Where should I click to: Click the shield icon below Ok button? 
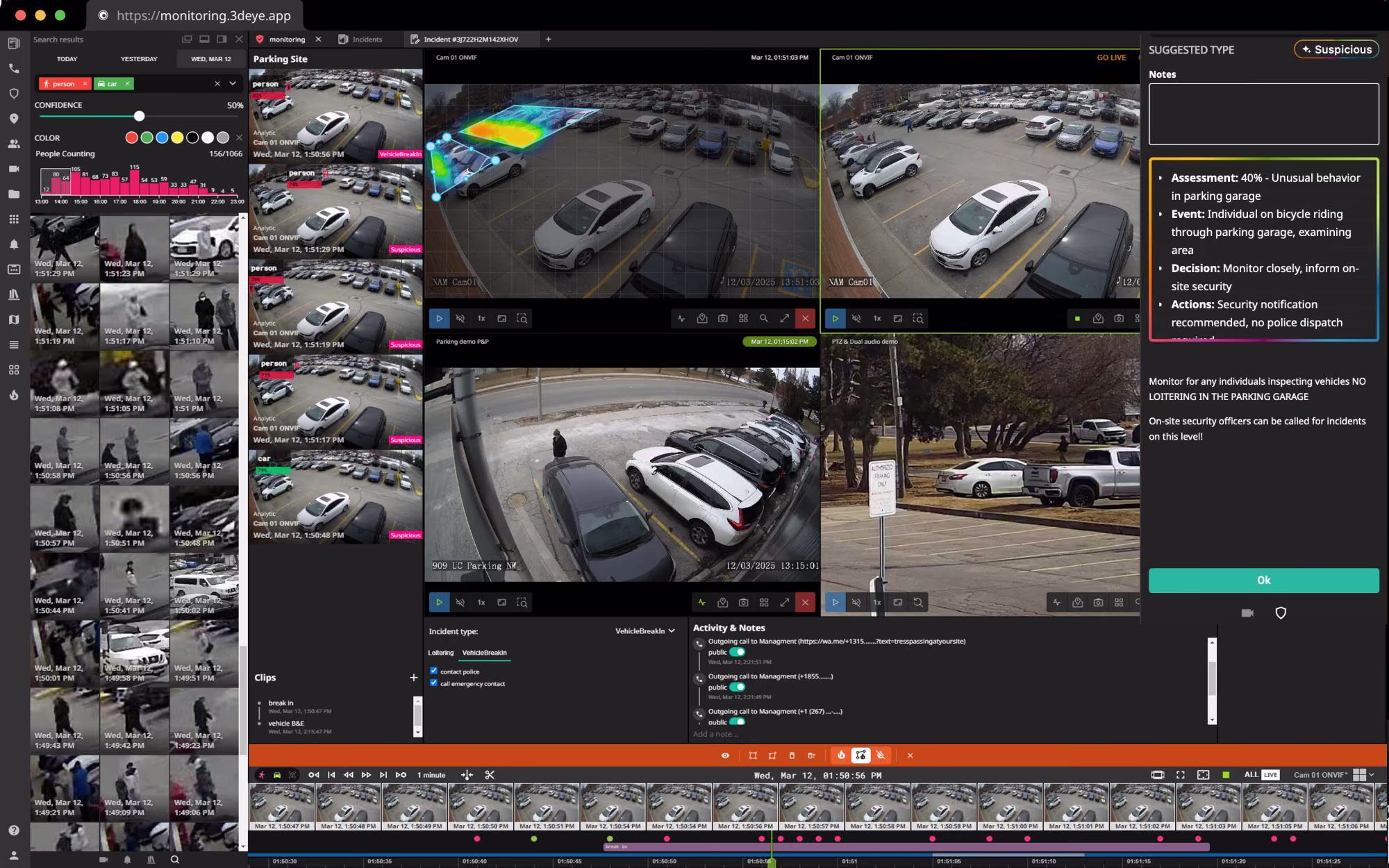click(x=1281, y=612)
